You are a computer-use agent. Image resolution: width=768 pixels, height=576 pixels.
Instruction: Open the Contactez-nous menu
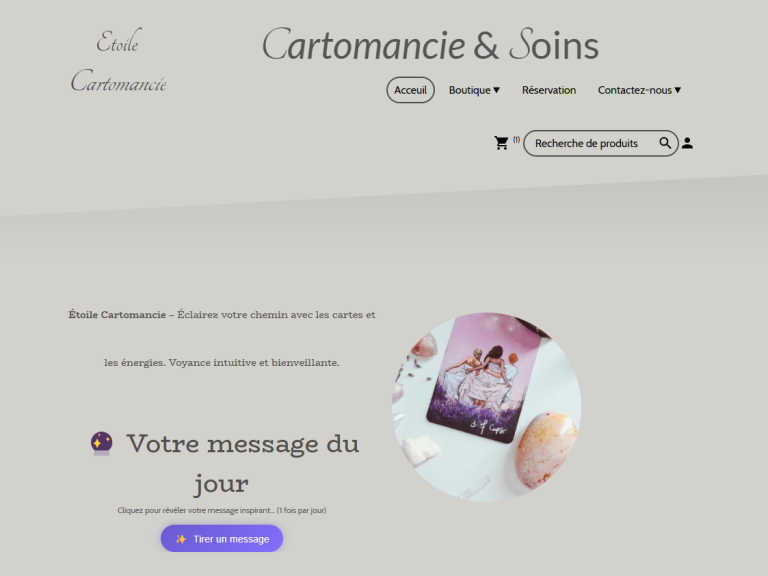(639, 90)
